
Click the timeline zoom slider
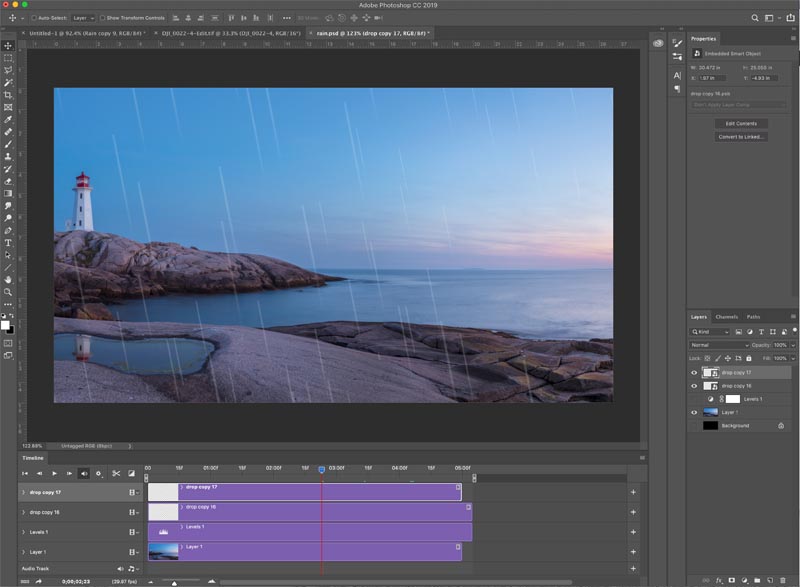(181, 582)
